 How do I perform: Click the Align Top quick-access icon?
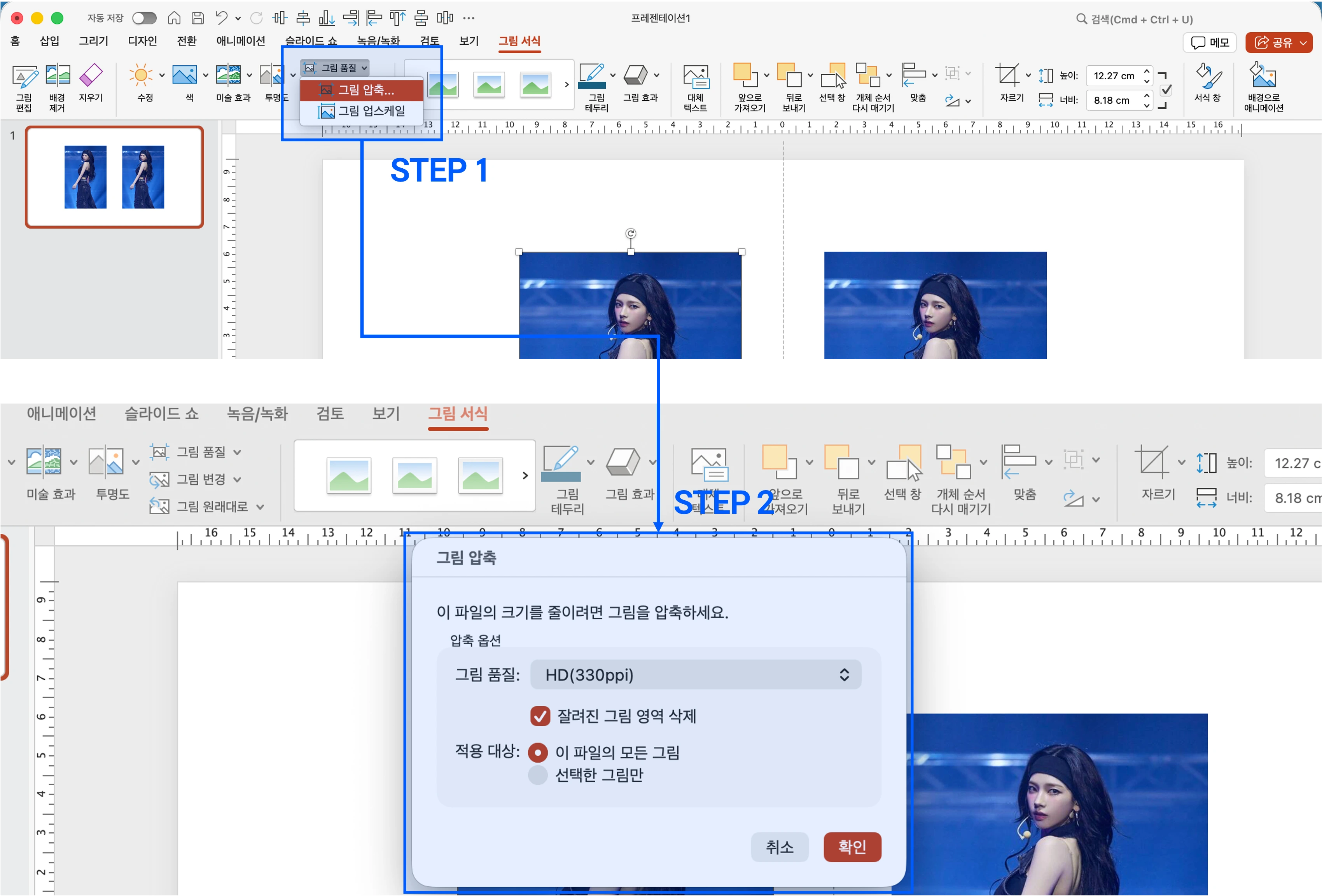397,18
